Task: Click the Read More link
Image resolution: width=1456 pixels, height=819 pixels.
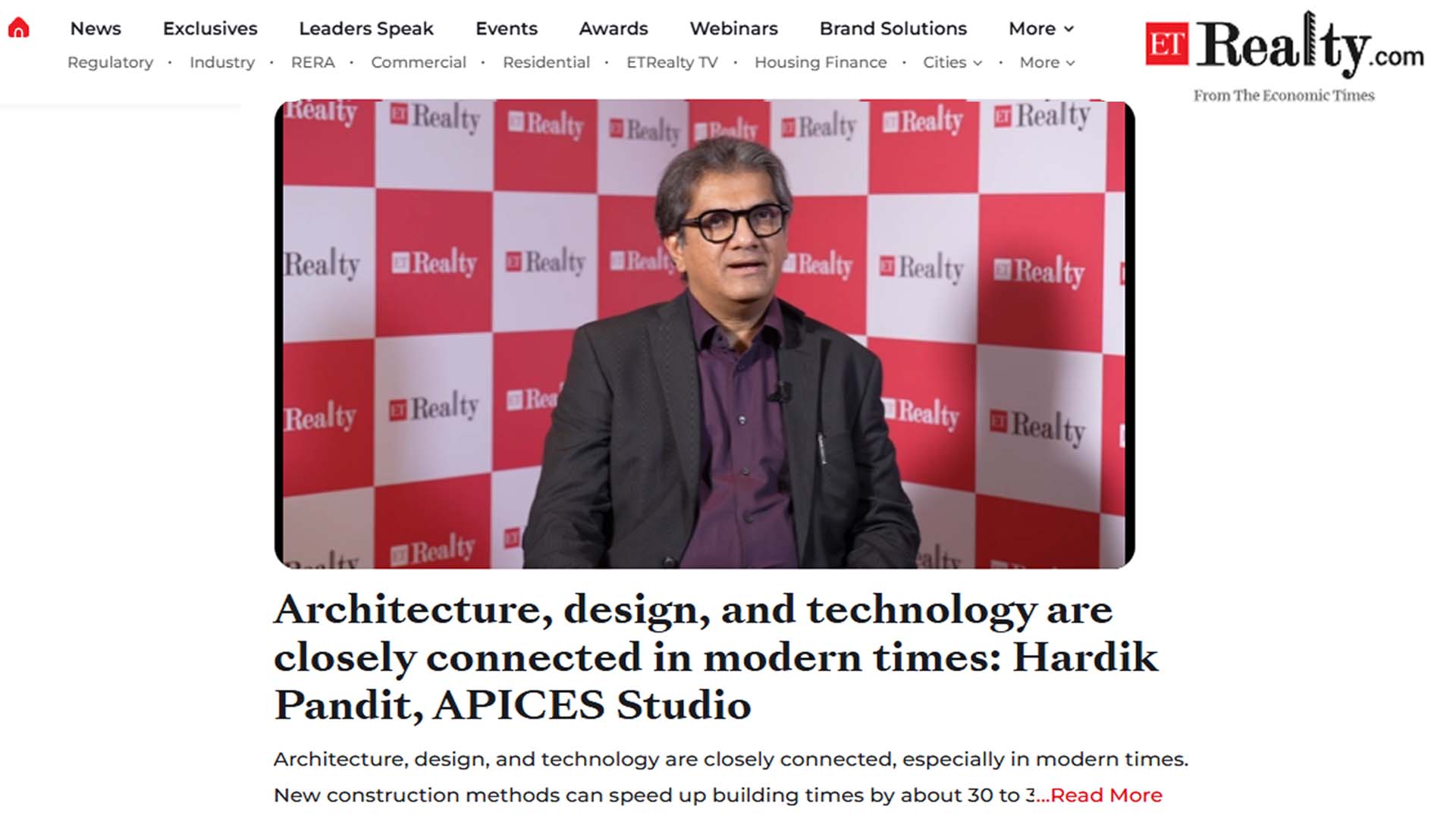Action: [x=1105, y=795]
